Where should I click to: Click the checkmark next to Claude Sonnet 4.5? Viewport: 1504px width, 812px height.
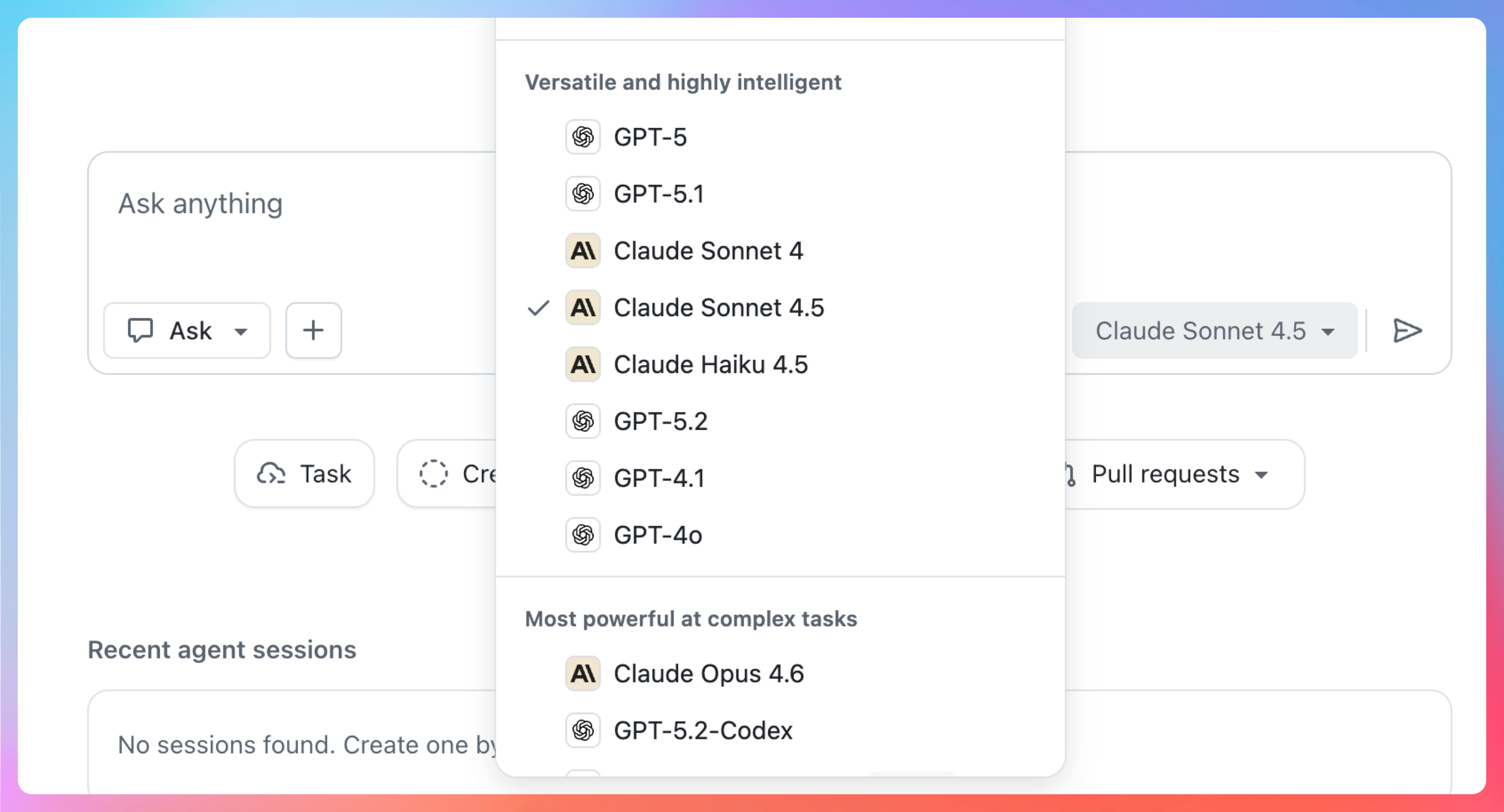tap(538, 307)
